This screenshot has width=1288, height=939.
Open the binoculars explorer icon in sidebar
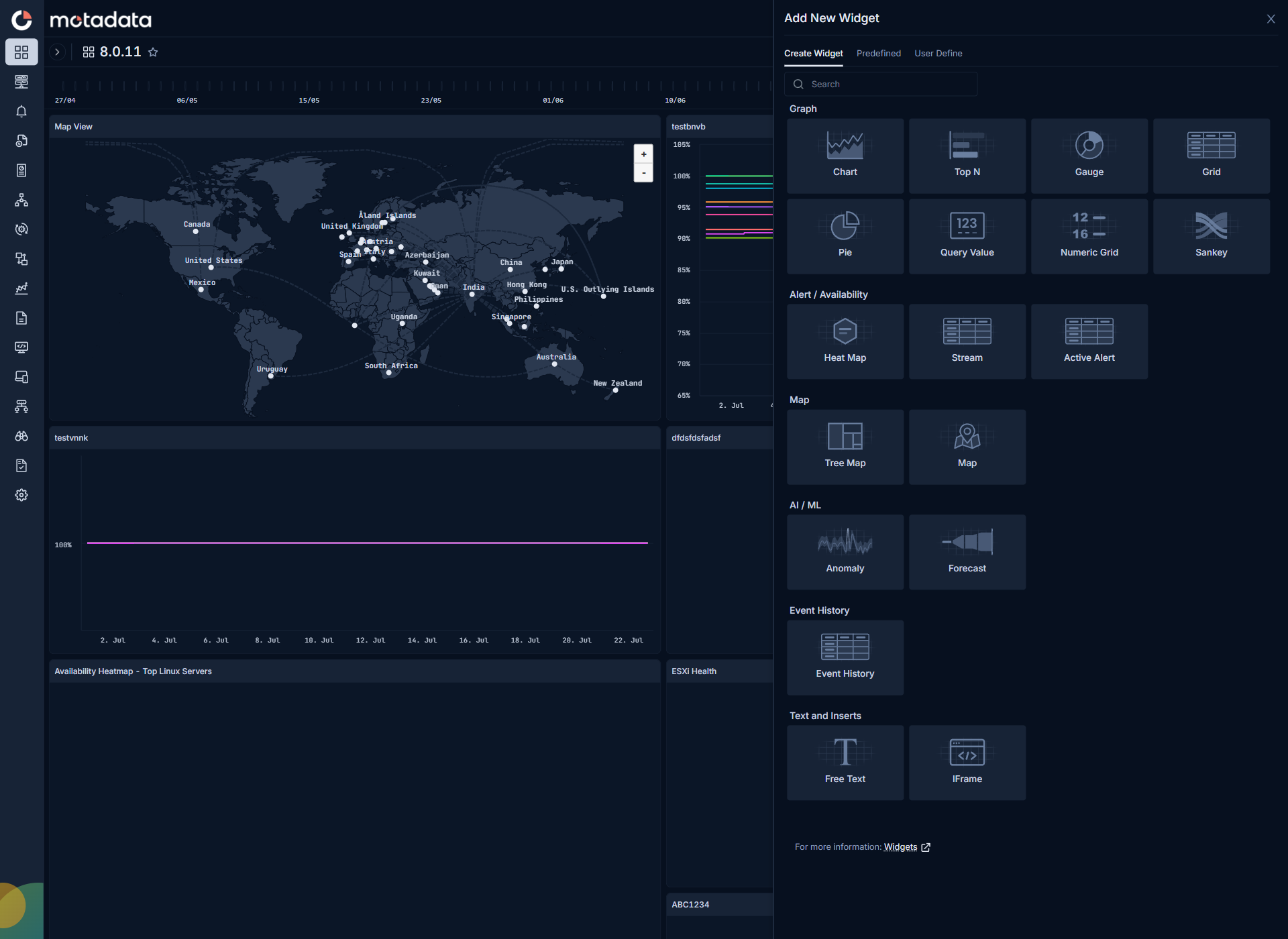[x=21, y=436]
